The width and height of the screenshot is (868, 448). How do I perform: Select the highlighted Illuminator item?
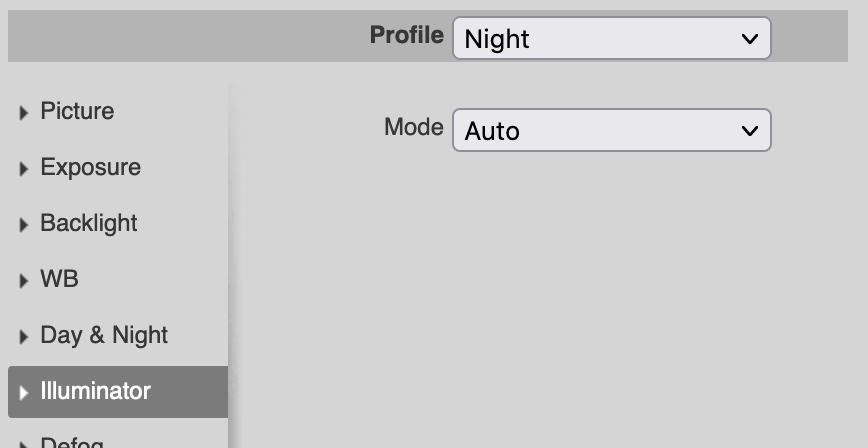118,392
